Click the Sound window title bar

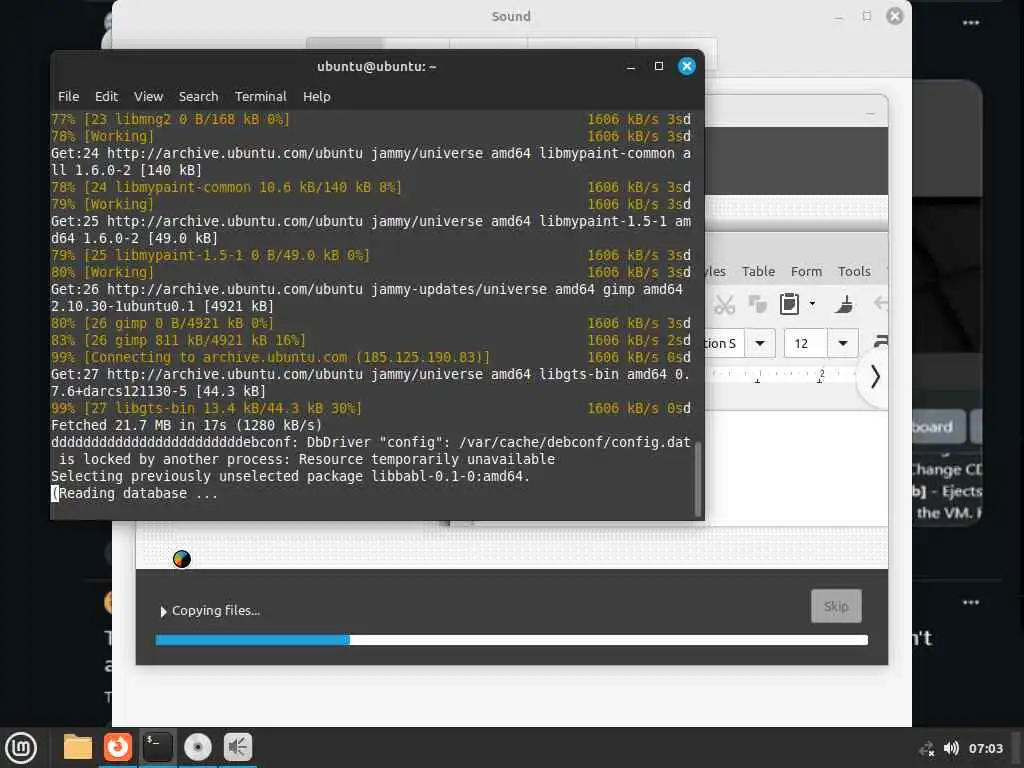[511, 16]
